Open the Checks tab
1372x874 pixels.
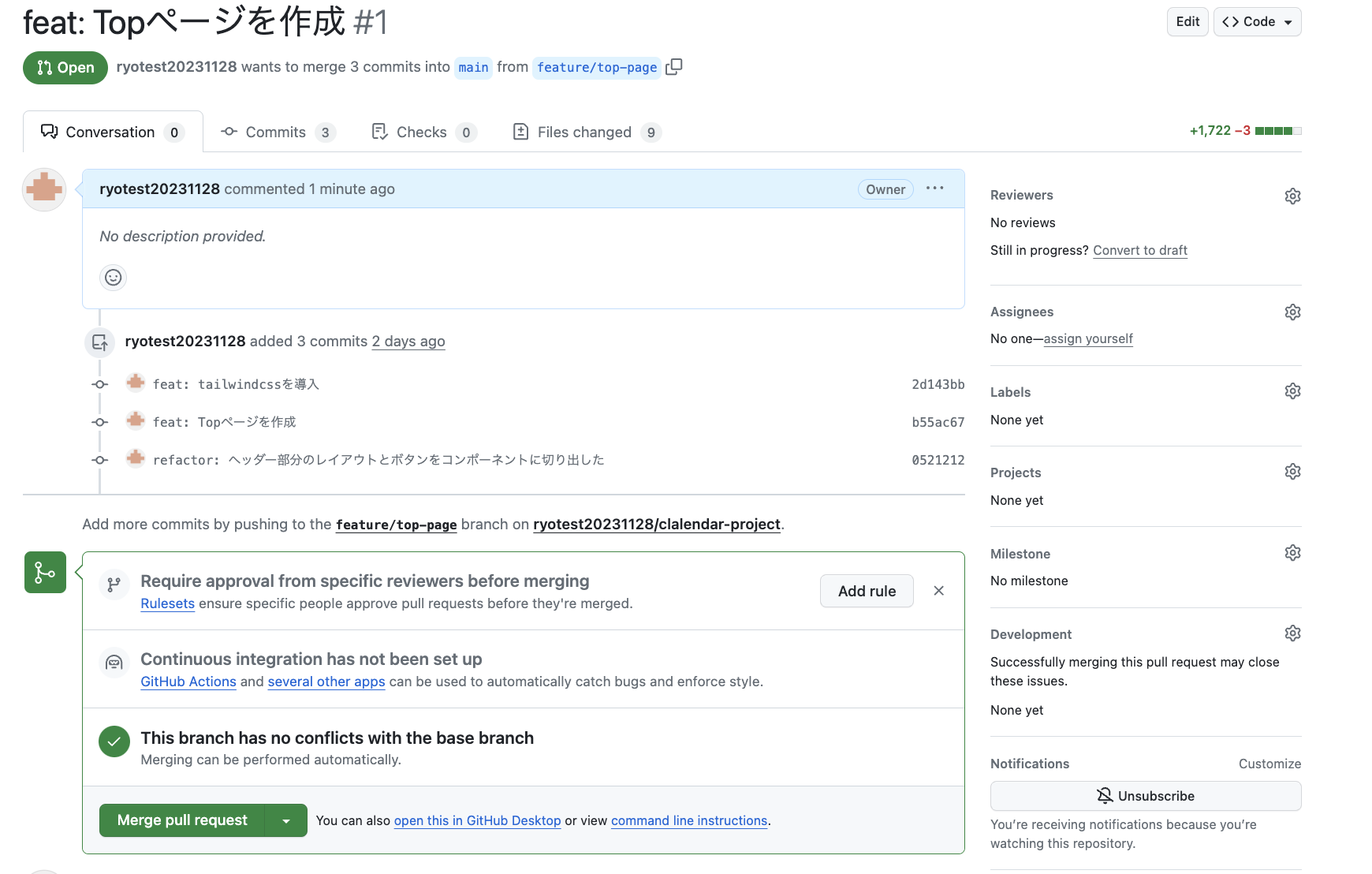coord(423,133)
